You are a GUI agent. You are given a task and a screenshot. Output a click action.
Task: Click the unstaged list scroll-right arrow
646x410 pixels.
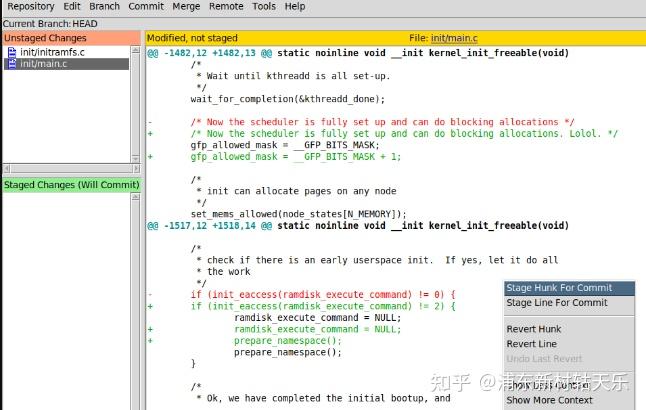click(x=136, y=169)
